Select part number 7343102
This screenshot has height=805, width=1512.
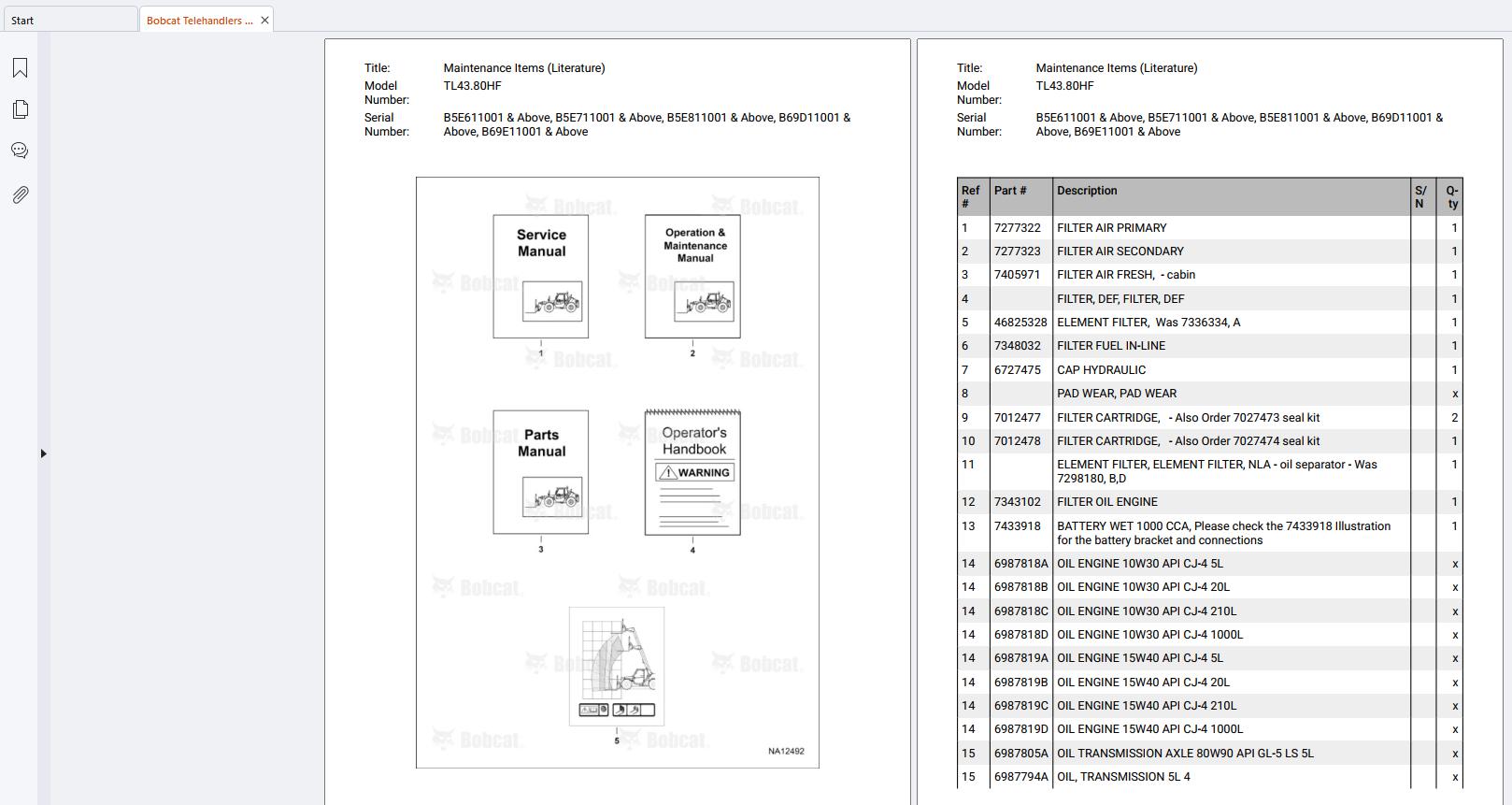tap(1018, 502)
